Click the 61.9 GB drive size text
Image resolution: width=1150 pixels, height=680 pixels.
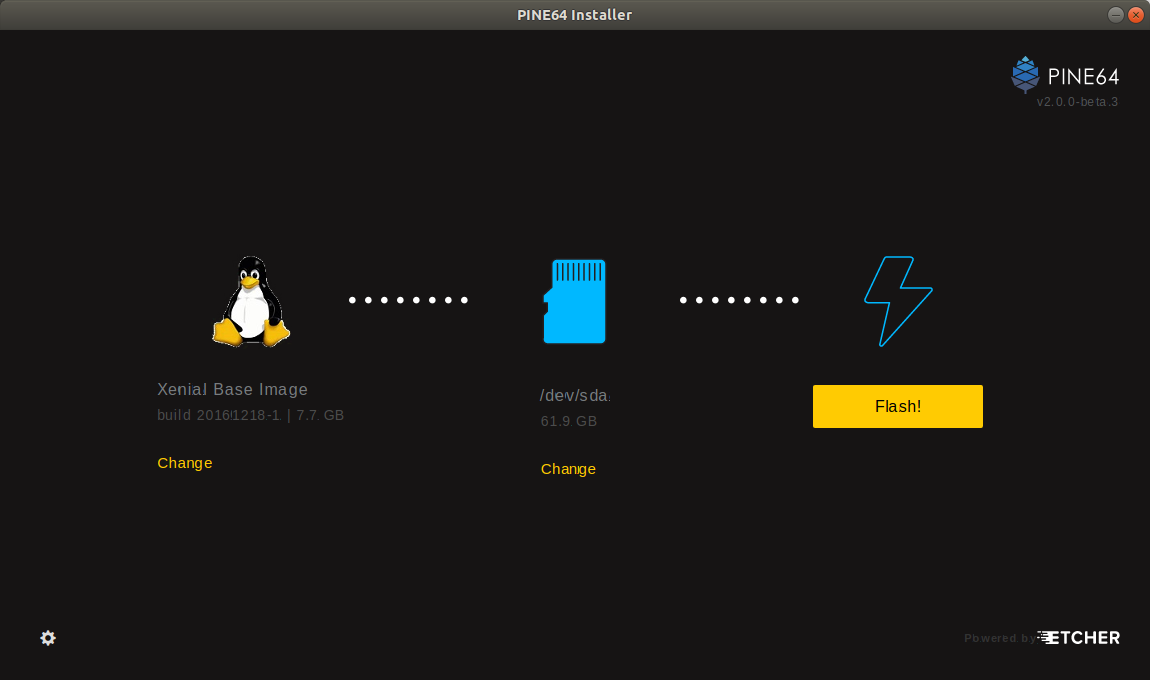(568, 421)
